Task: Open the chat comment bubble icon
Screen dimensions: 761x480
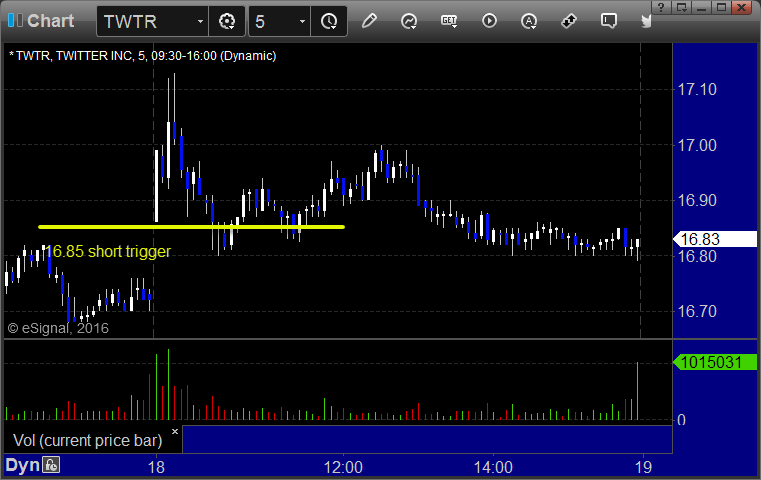Action: click(609, 21)
